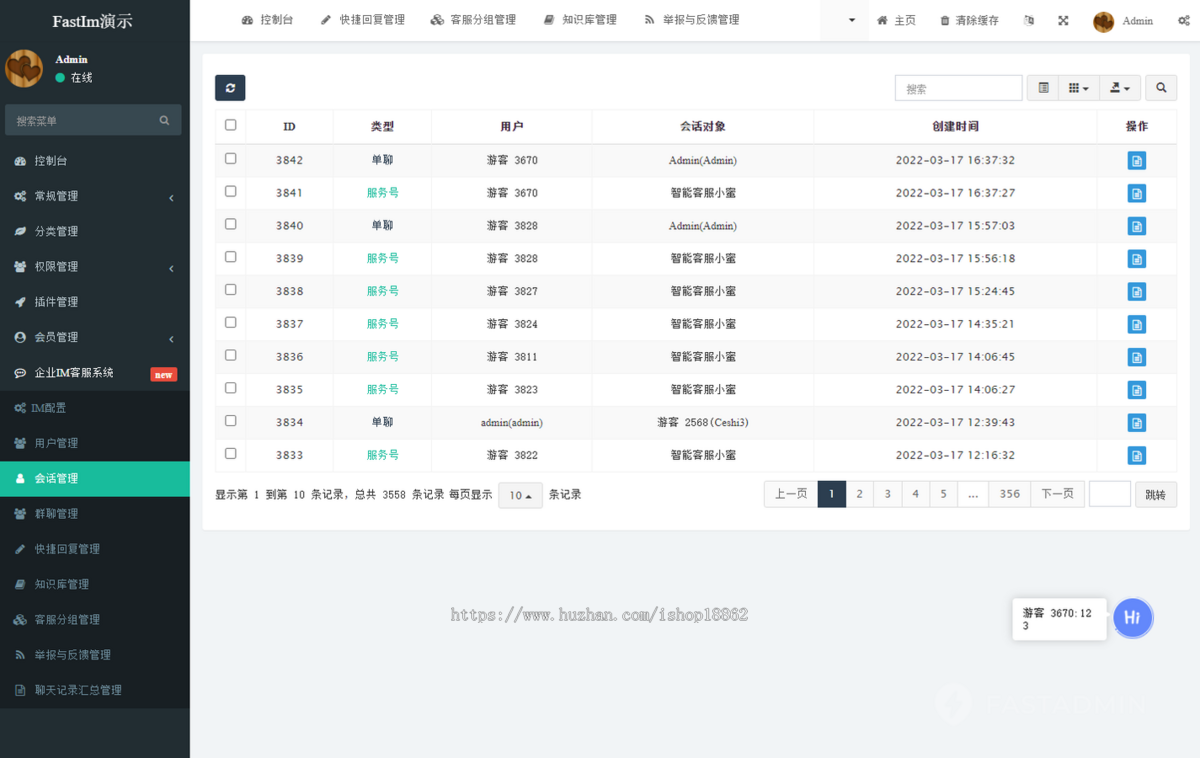Select all rows with the header checkbox
This screenshot has height=758, width=1200.
point(230,126)
